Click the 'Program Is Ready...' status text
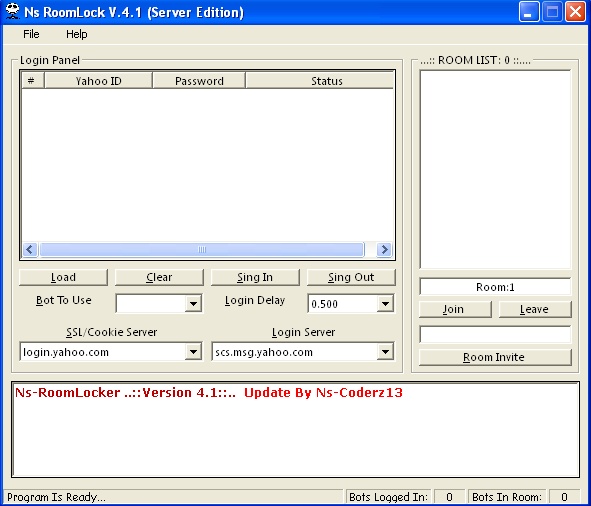This screenshot has height=506, width=591. click(57, 497)
